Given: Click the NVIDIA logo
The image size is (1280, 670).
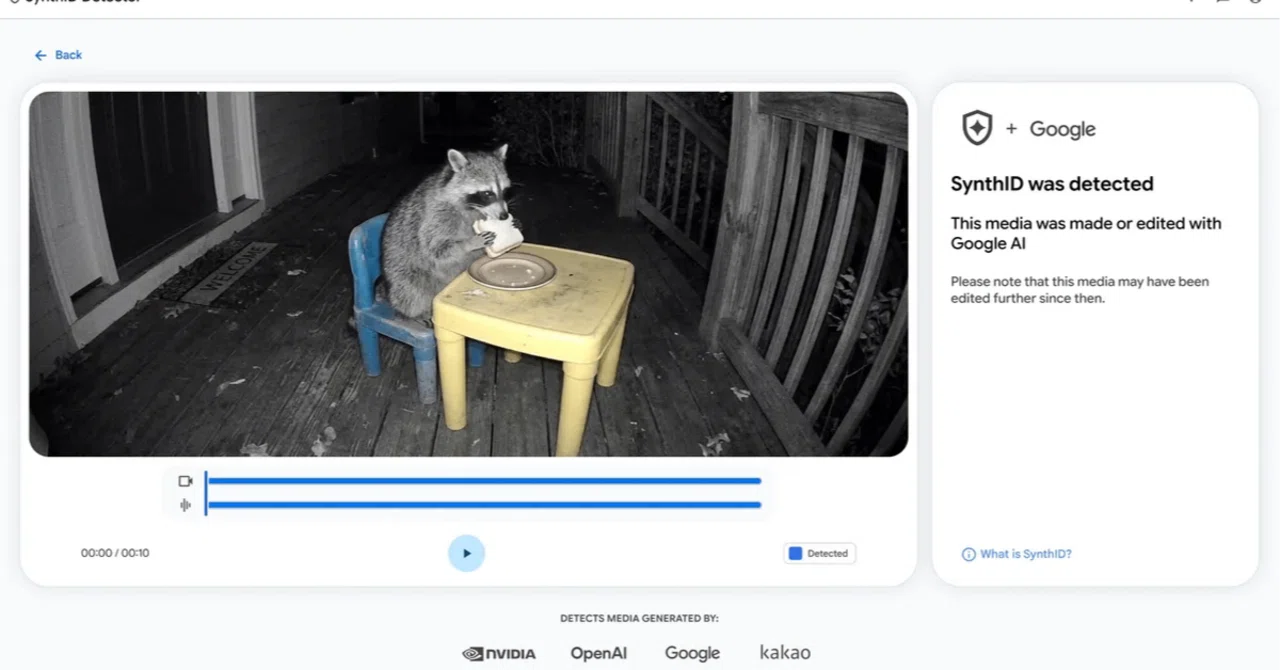Looking at the screenshot, I should pos(499,653).
